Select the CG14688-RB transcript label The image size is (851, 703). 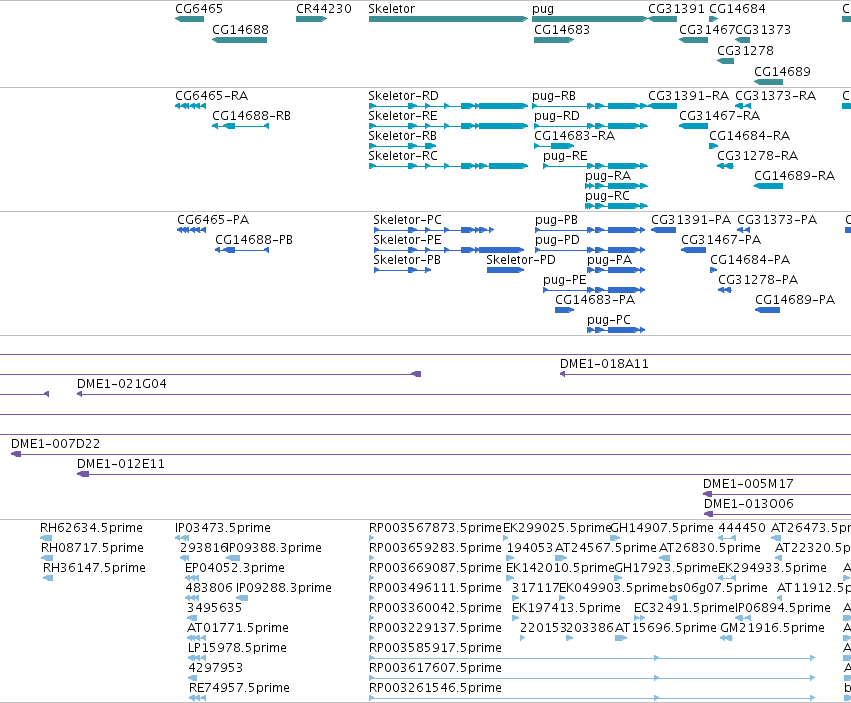point(251,116)
